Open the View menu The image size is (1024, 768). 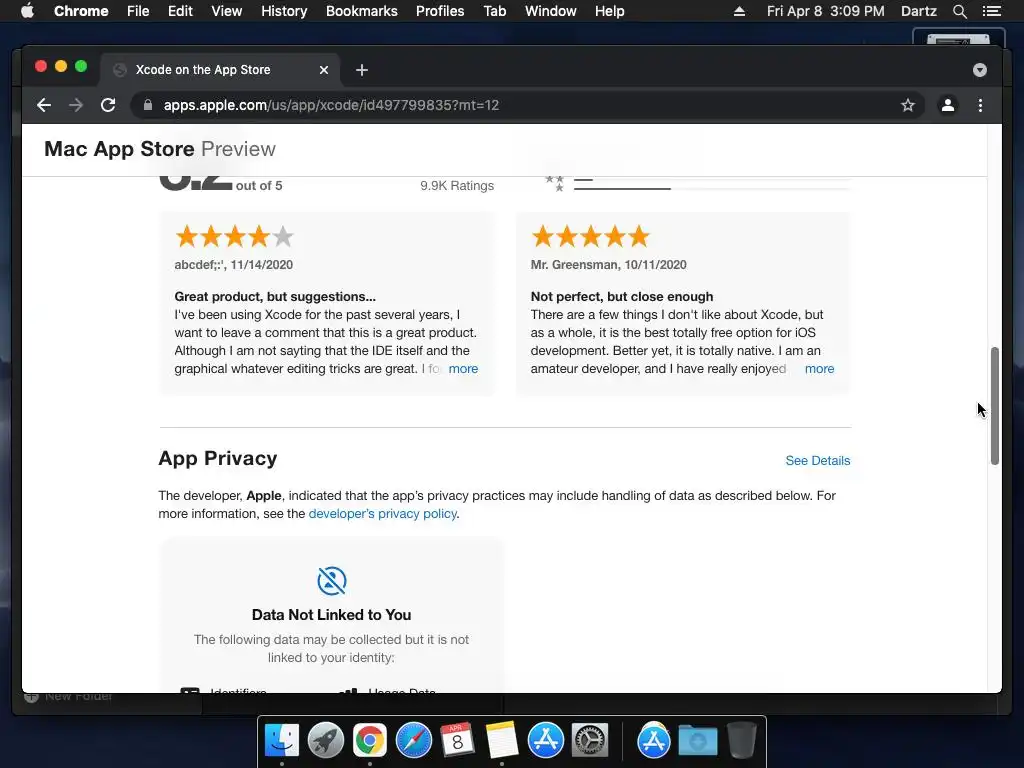point(227,11)
